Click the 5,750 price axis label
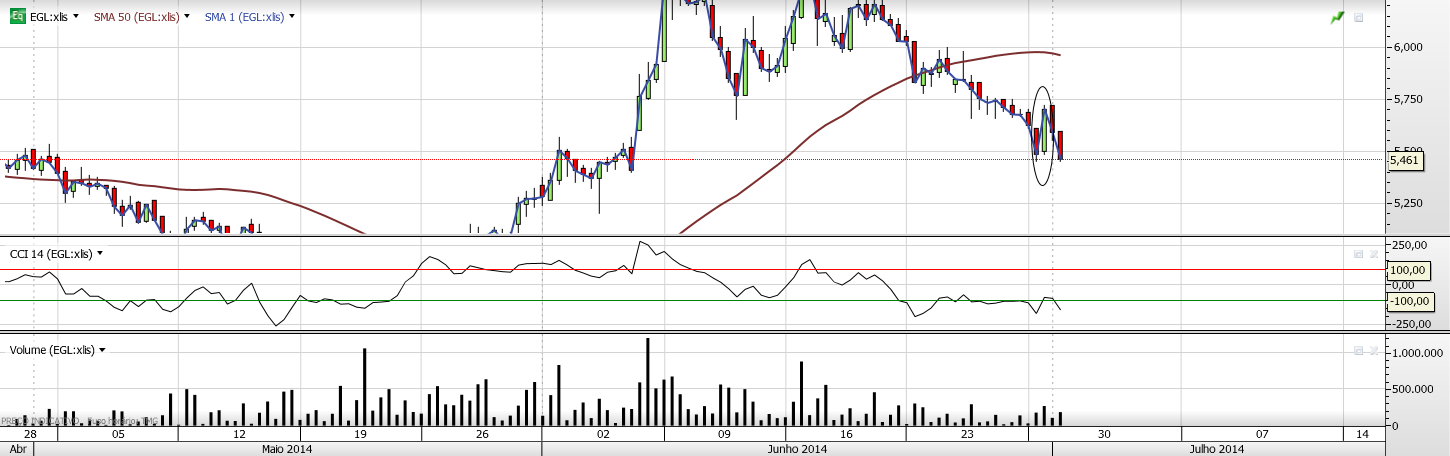 1407,99
